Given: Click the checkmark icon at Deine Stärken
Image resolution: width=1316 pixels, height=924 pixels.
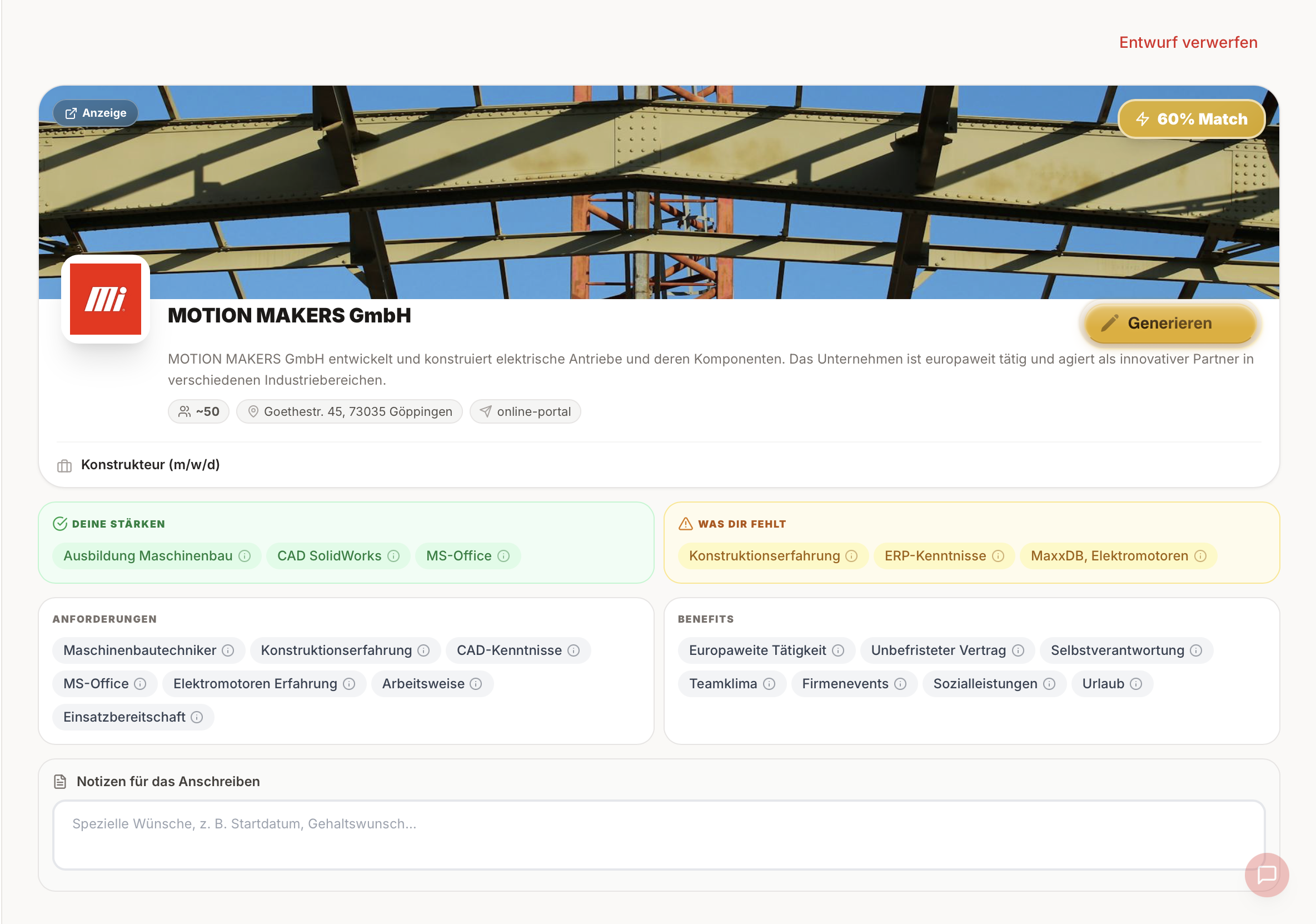Looking at the screenshot, I should pos(60,523).
